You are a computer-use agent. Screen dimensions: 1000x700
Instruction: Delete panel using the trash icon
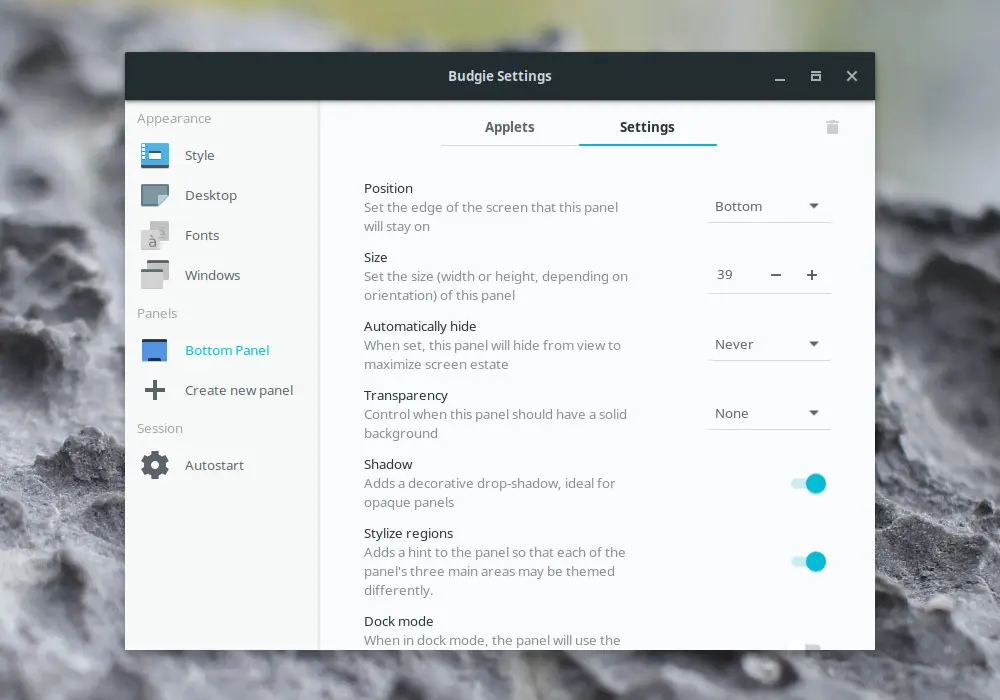(832, 127)
